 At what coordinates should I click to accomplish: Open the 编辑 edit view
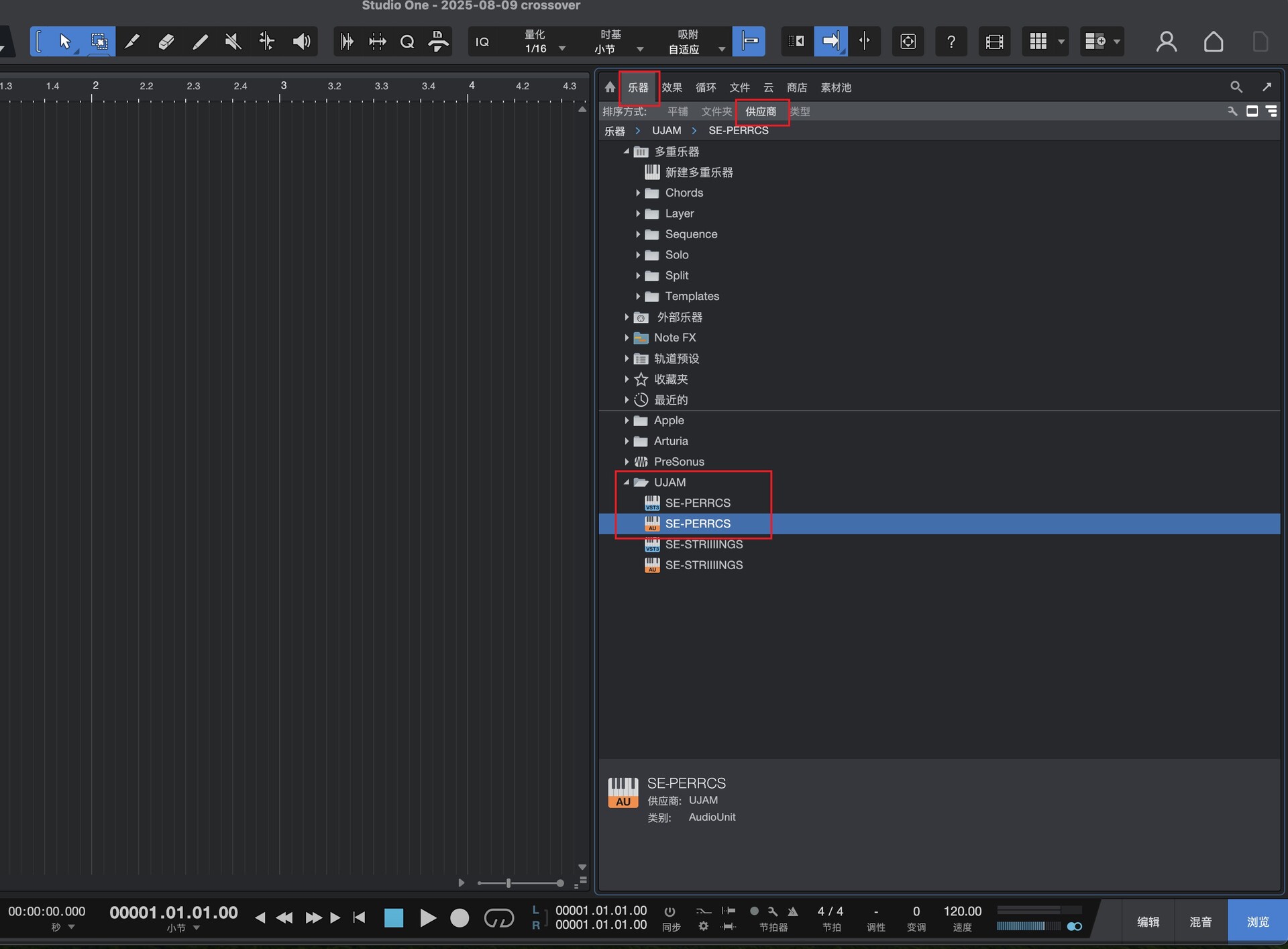[x=1148, y=921]
